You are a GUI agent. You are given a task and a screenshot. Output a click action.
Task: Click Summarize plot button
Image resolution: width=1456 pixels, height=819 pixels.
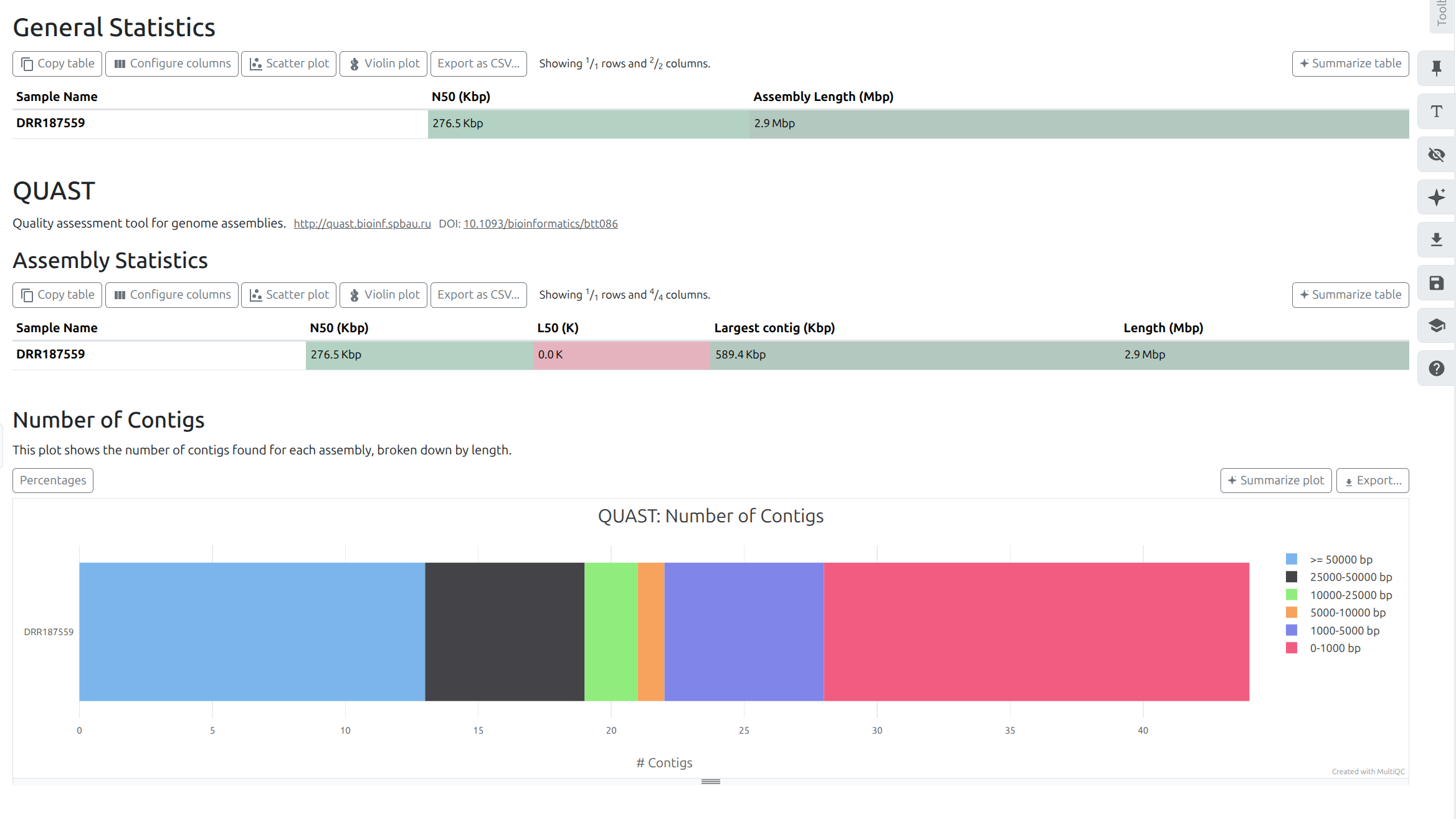(1275, 481)
